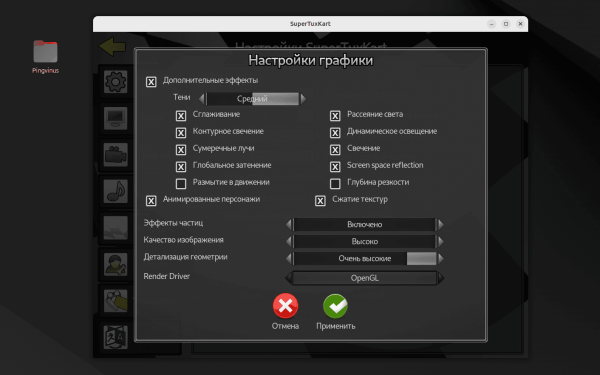
Task: Toggle the Контурное свечение checkbox
Action: point(181,133)
